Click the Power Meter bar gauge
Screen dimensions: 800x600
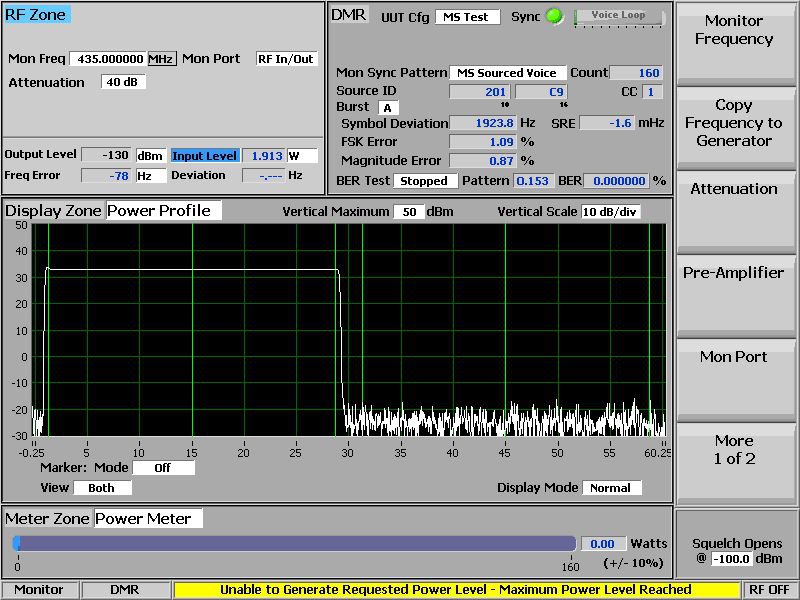[295, 544]
